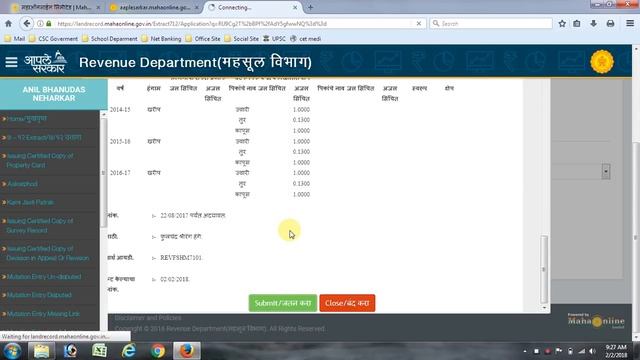
Task: Open Mutation Entry Un-disputed link
Action: pyautogui.click(x=44, y=277)
